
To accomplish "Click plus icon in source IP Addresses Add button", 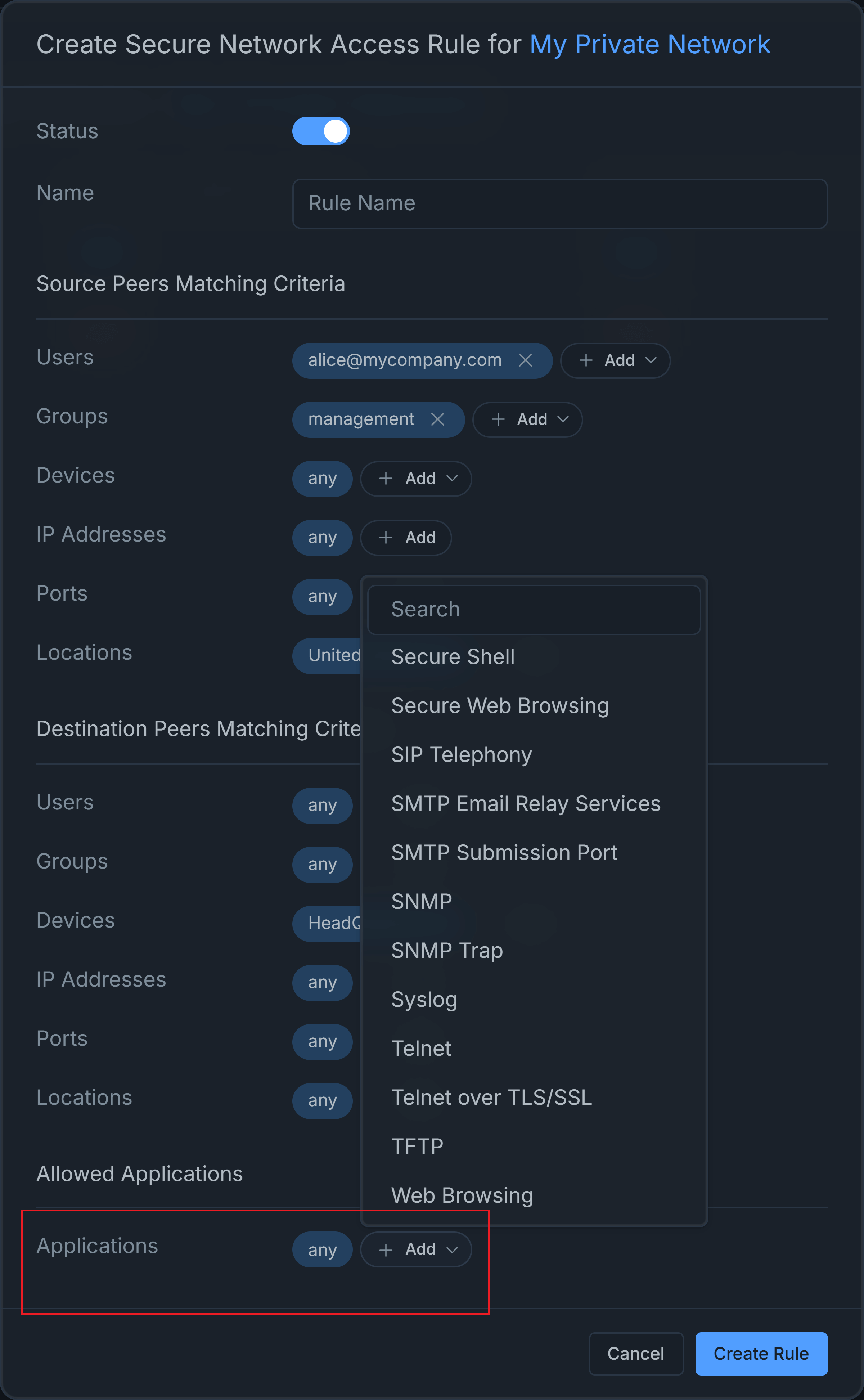I will pyautogui.click(x=386, y=538).
